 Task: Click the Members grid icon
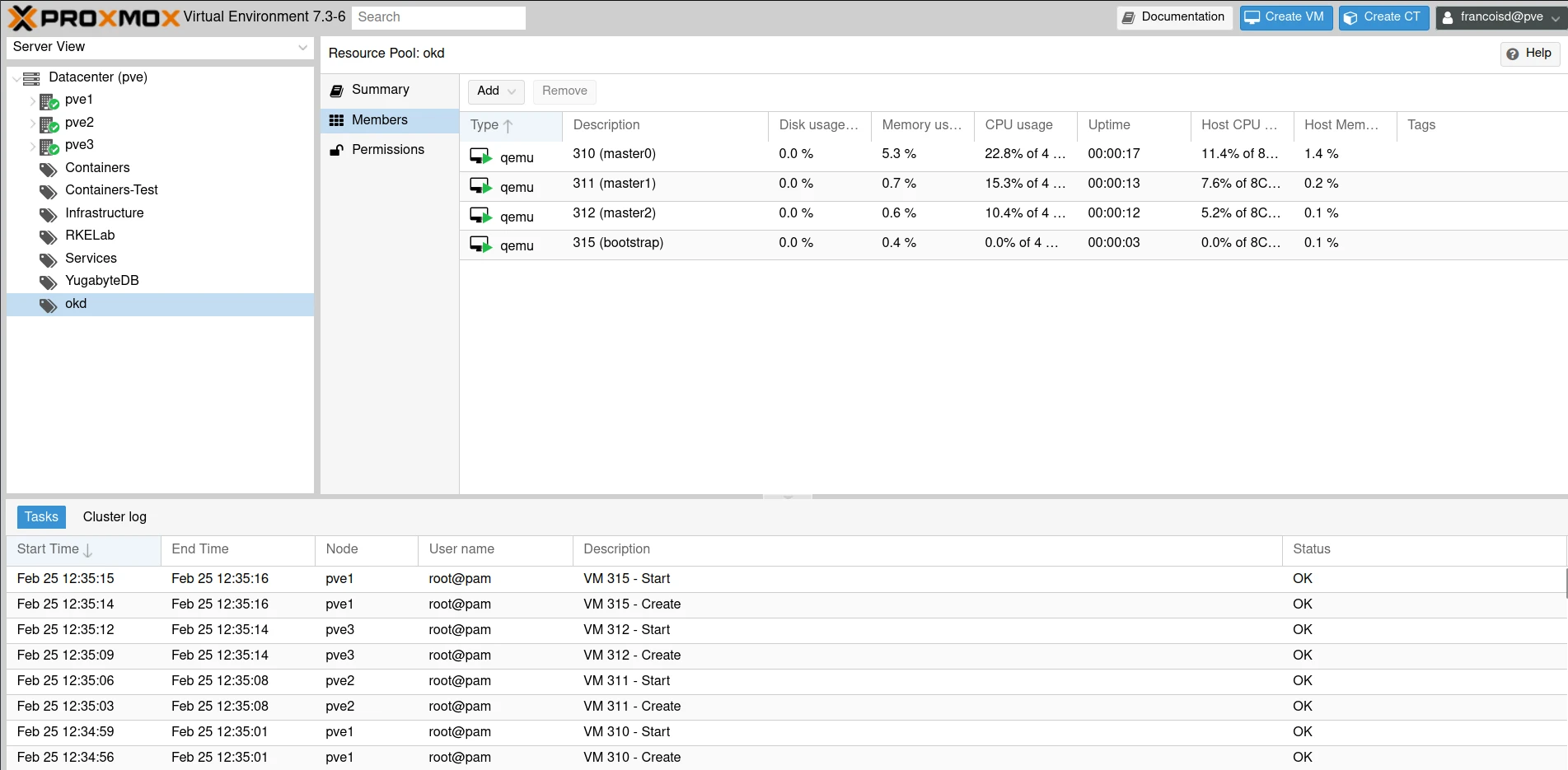pyautogui.click(x=336, y=120)
